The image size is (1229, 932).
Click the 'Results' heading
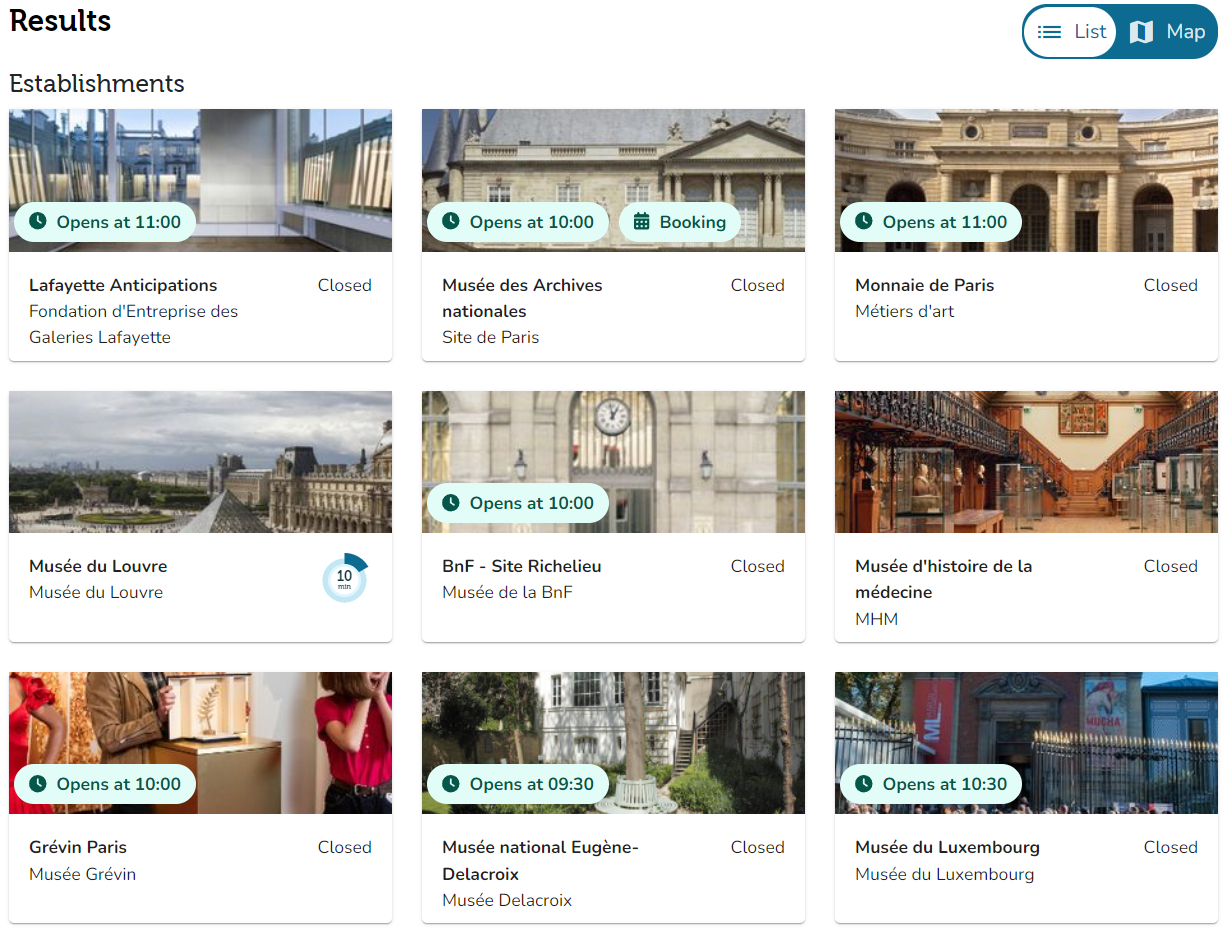click(x=60, y=20)
